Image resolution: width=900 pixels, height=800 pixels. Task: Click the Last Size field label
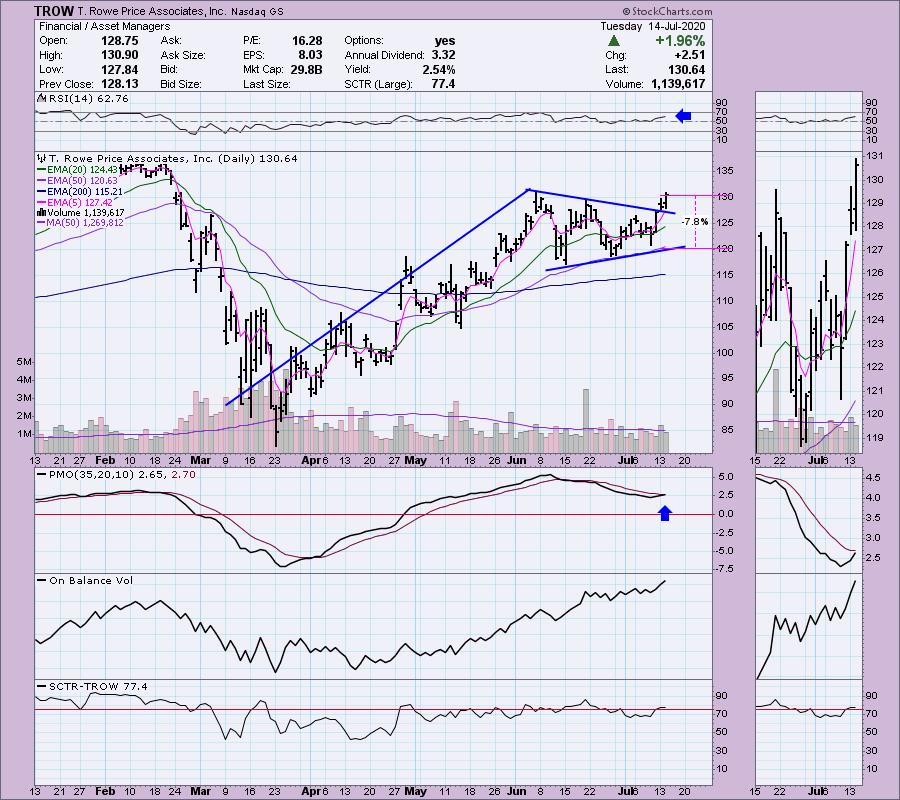tap(266, 84)
